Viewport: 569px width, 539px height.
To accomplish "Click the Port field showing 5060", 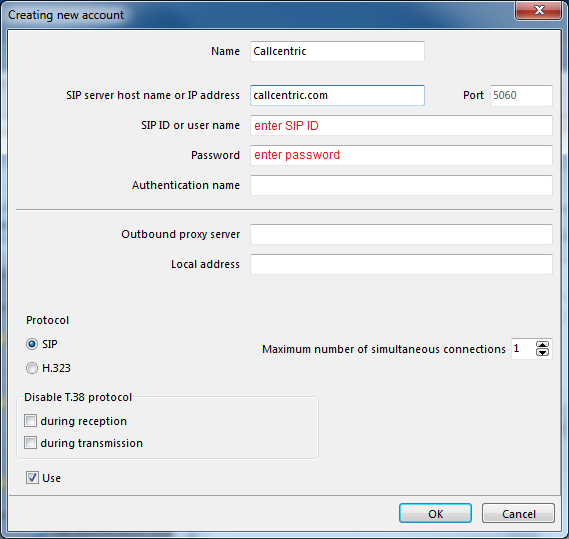I will 521,95.
